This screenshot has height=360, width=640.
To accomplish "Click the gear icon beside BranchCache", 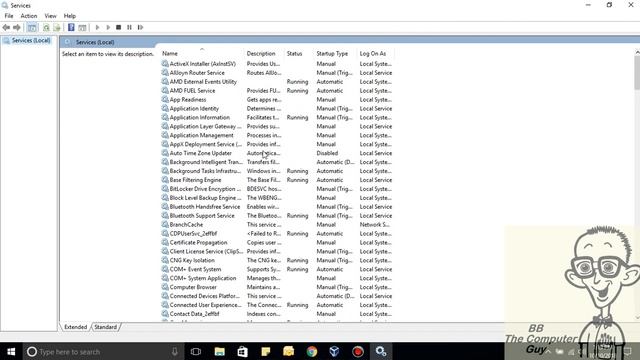I will tap(165, 224).
